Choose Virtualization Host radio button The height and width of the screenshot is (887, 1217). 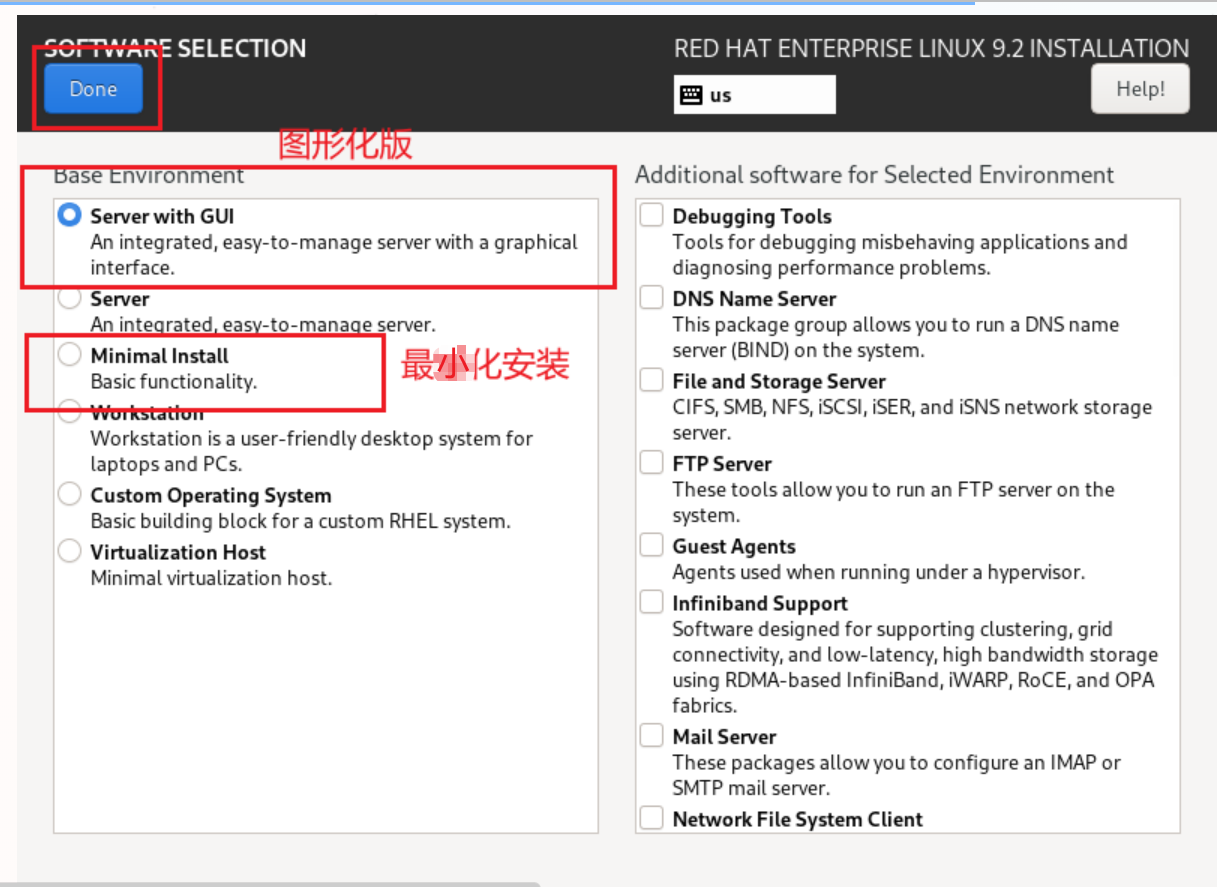tap(69, 552)
